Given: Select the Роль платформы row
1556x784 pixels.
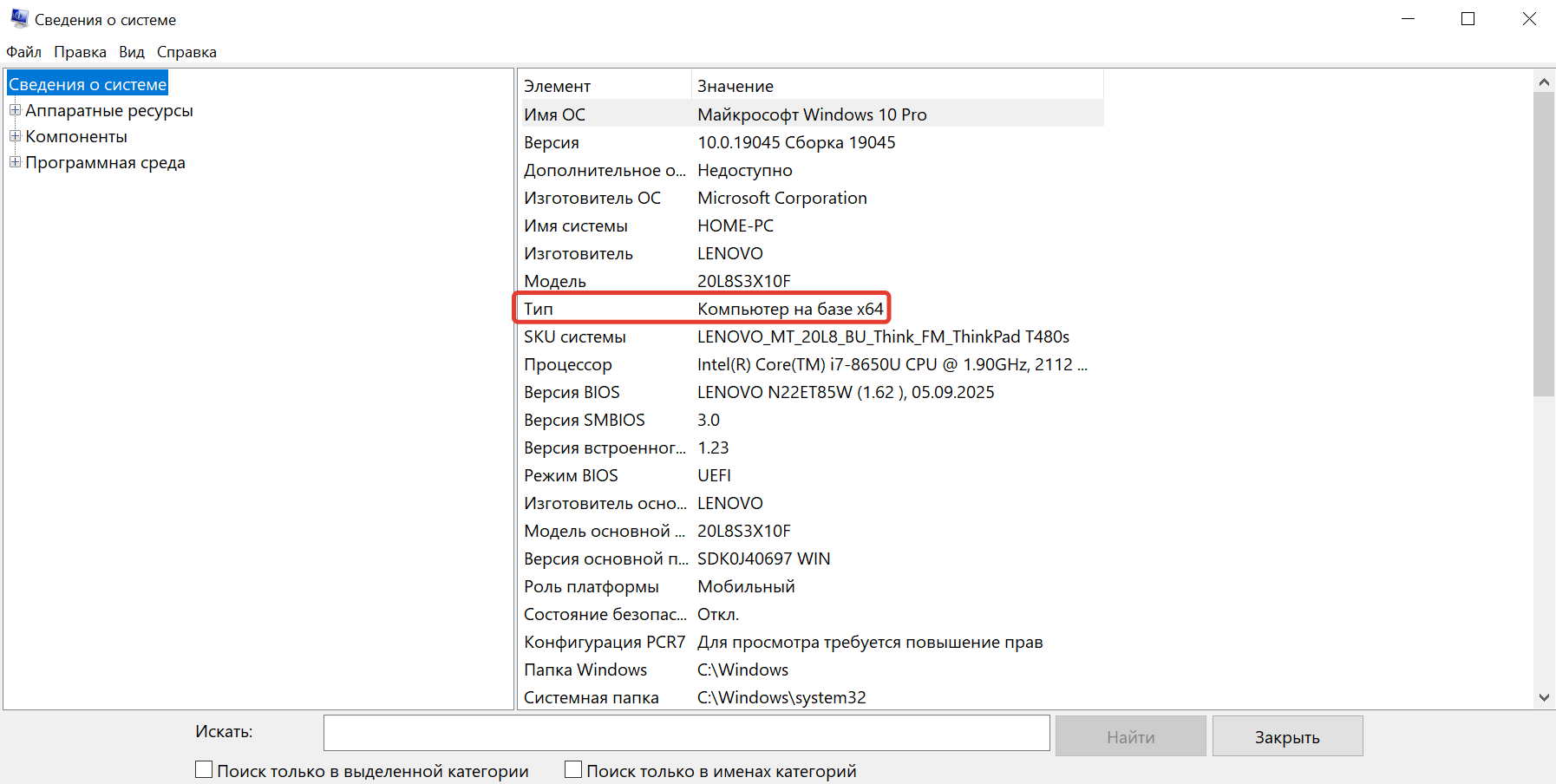Looking at the screenshot, I should pos(811,586).
